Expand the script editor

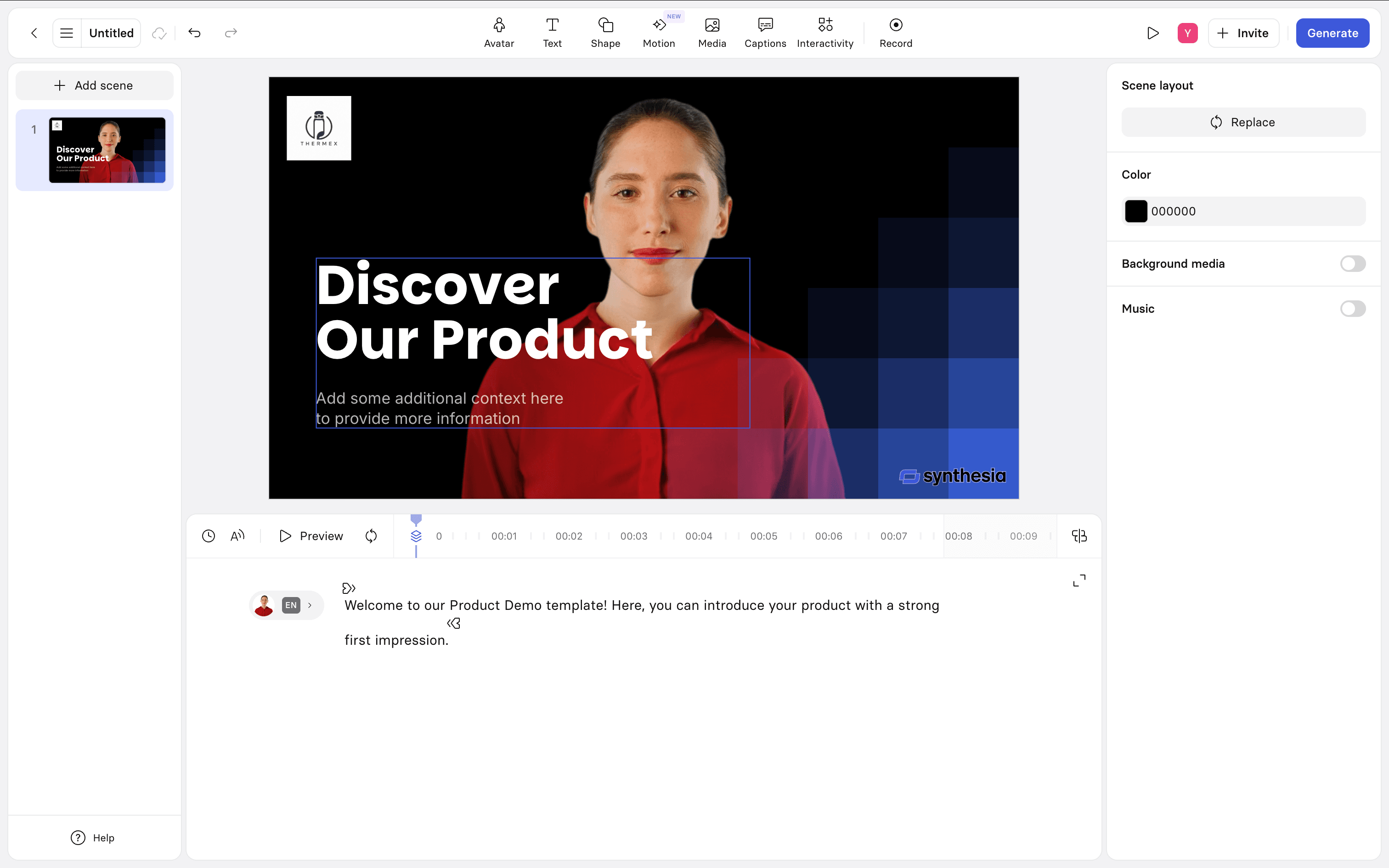pyautogui.click(x=1079, y=581)
